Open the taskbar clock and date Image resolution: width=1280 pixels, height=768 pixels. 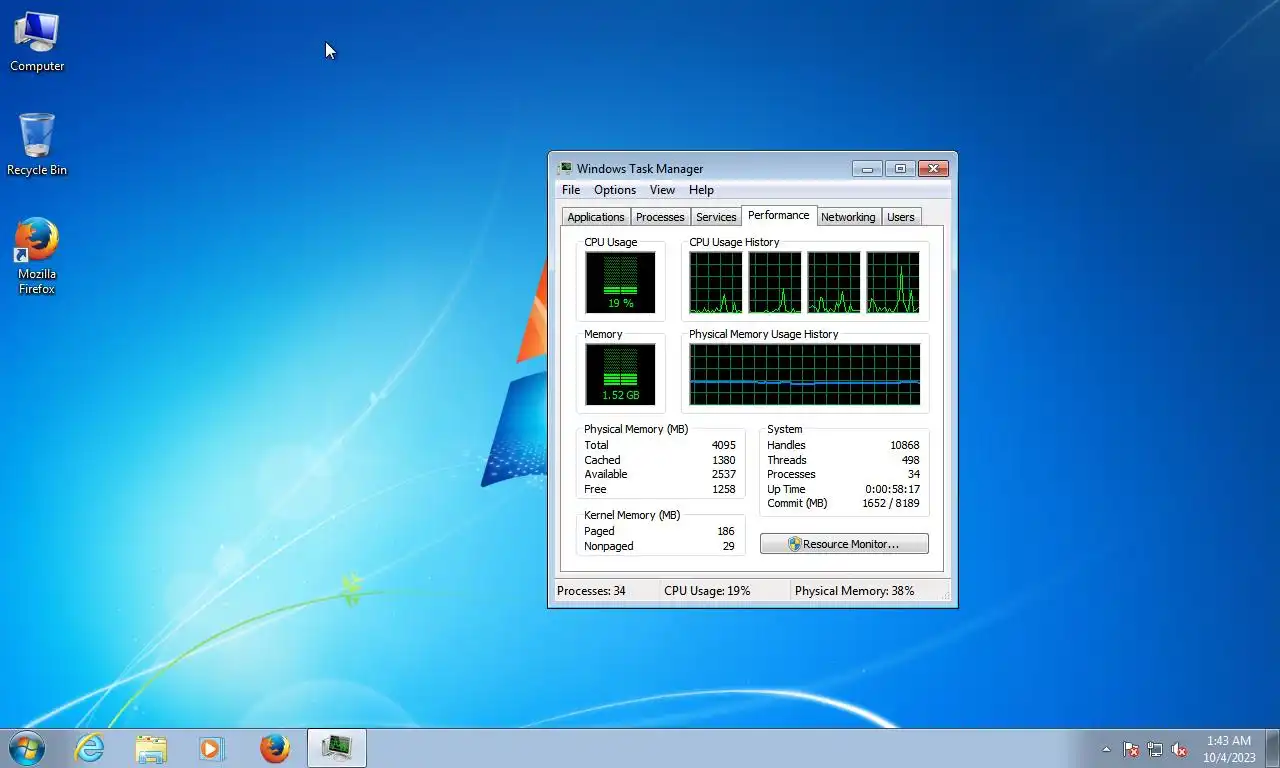[x=1229, y=749]
